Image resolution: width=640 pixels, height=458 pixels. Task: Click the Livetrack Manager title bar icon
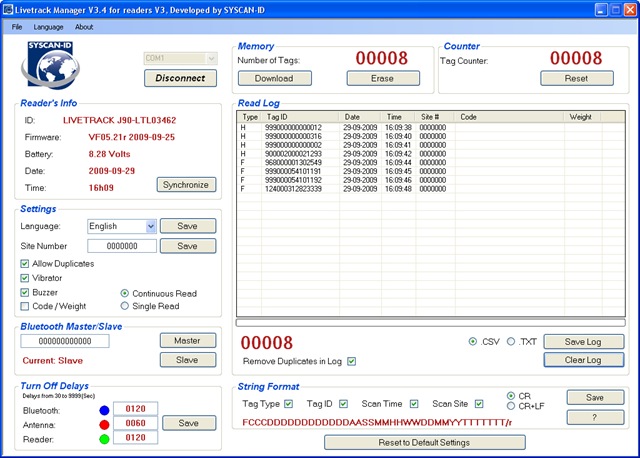click(x=8, y=9)
